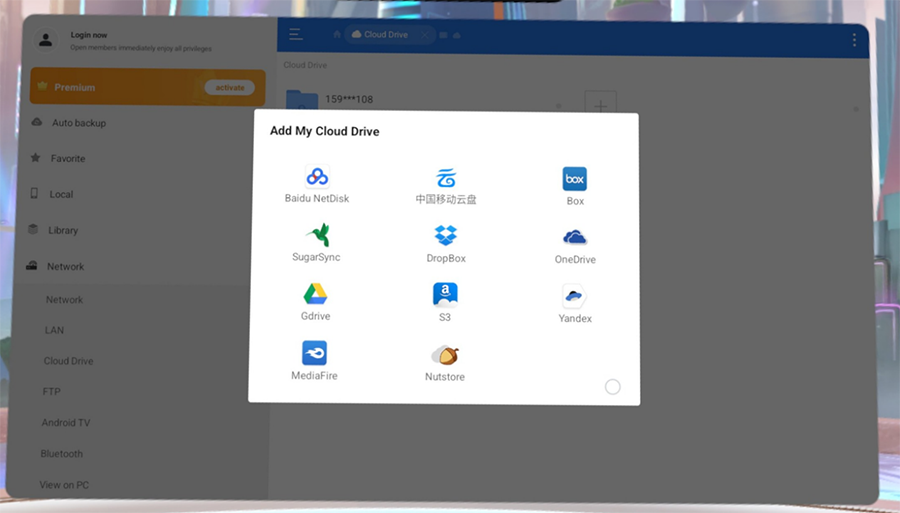This screenshot has height=513, width=900.
Task: Choose the DropBox icon
Action: pos(445,236)
